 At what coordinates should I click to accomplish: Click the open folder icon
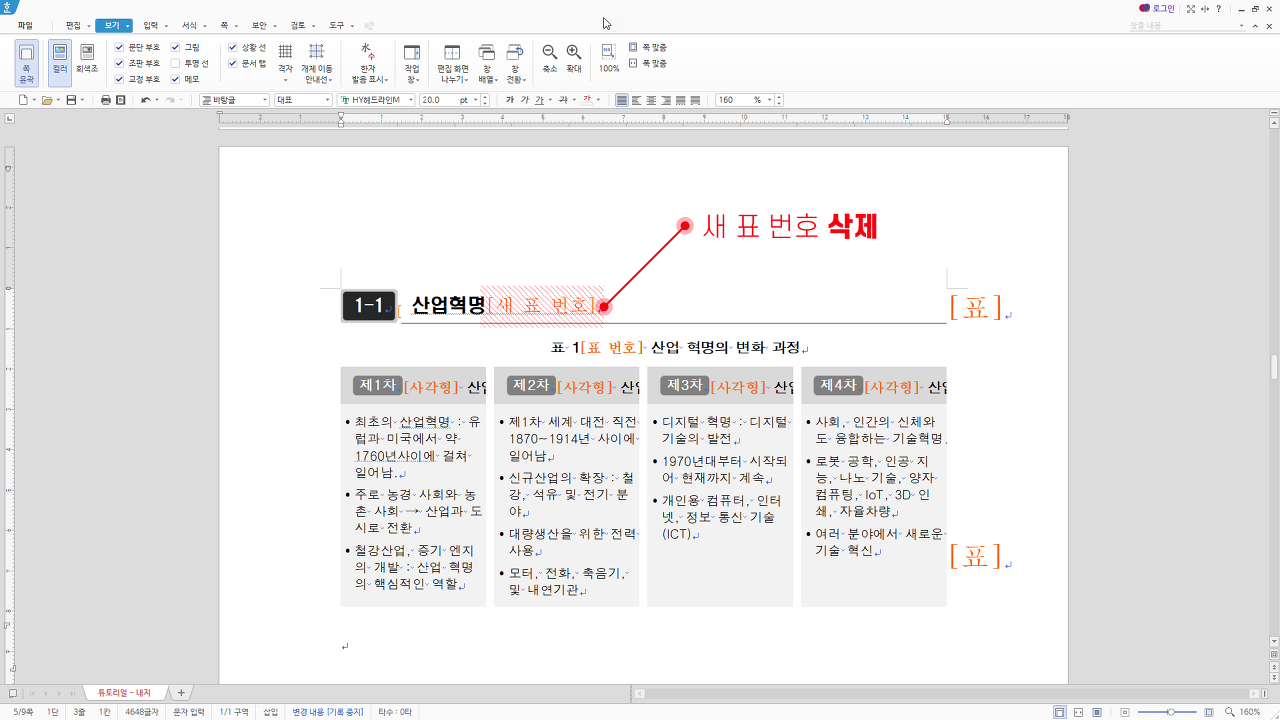pyautogui.click(x=47, y=100)
